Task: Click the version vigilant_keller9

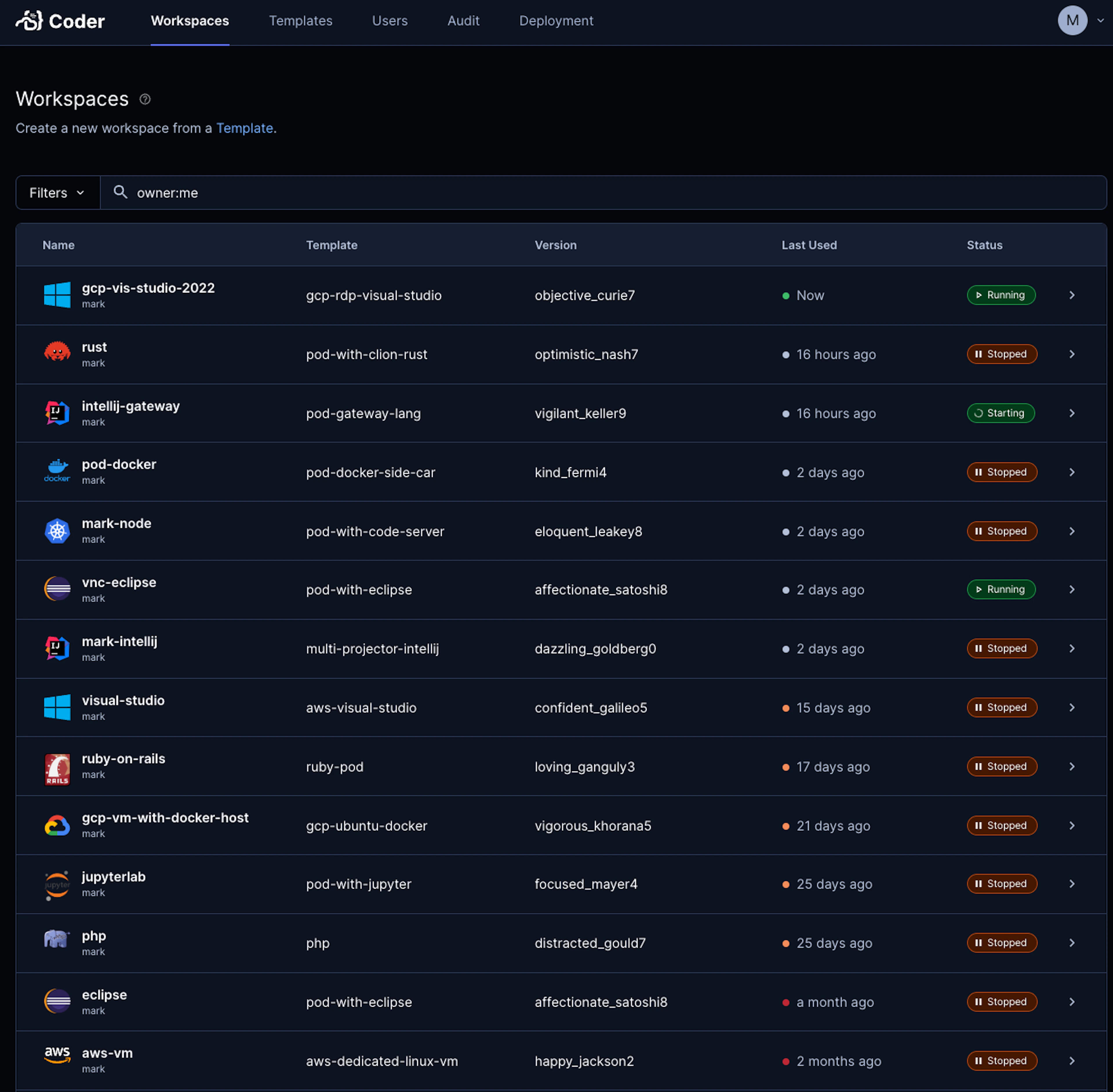Action: pyautogui.click(x=580, y=413)
